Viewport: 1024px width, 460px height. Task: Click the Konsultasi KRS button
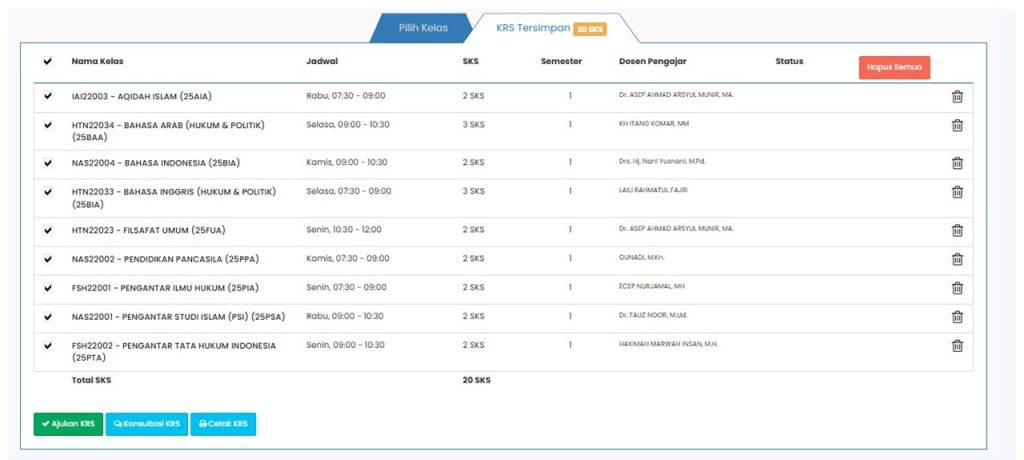click(x=146, y=424)
